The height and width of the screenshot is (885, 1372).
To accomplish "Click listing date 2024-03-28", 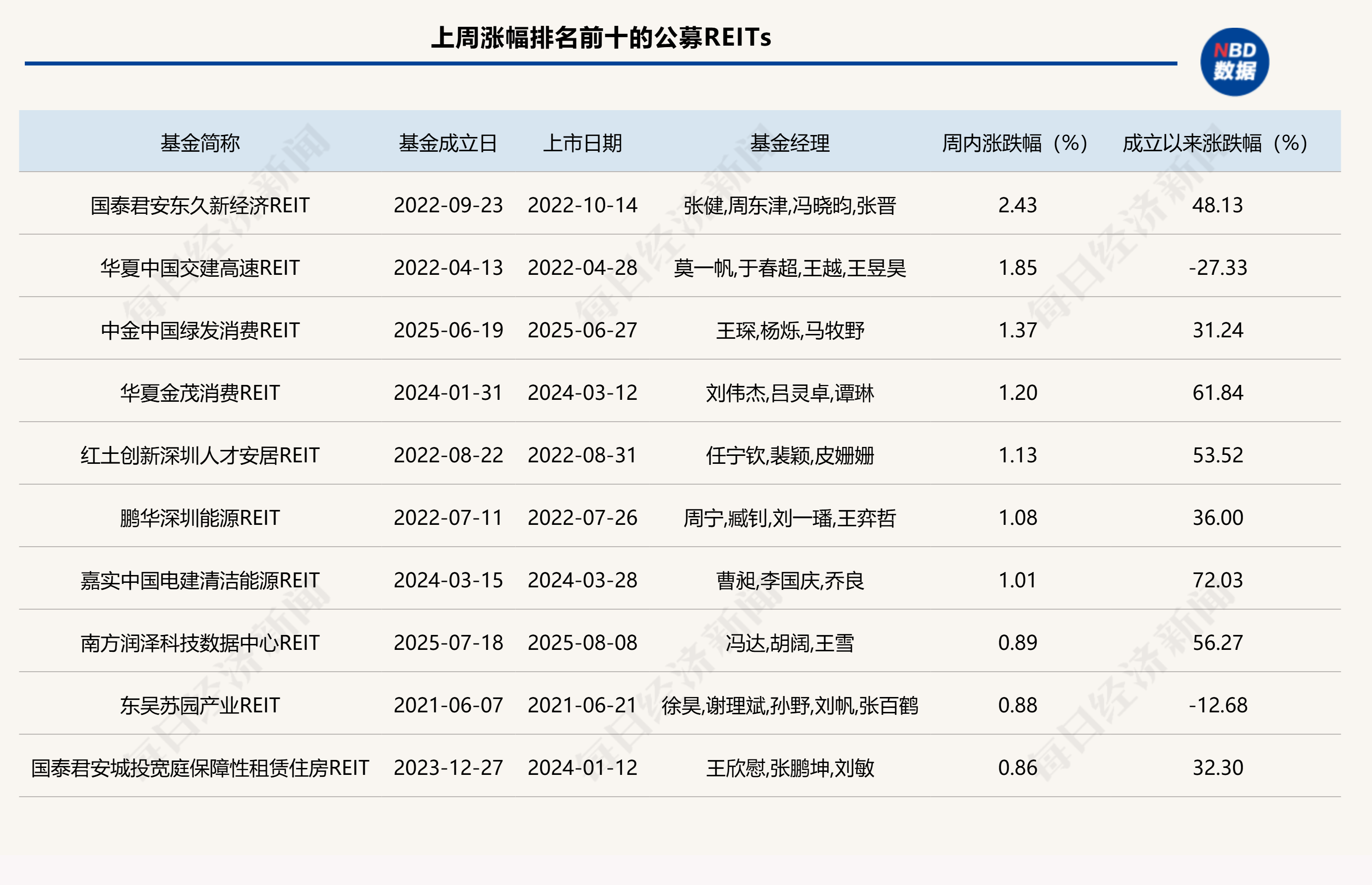I will point(583,580).
